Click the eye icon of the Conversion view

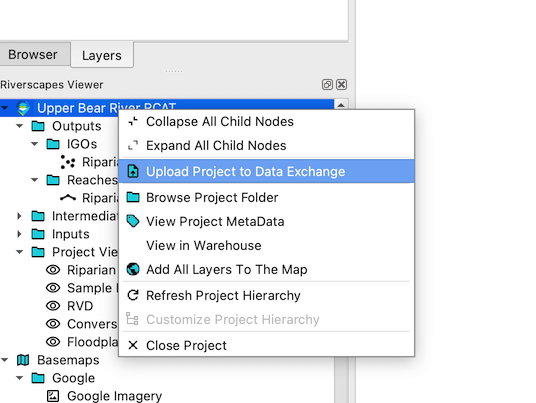coord(53,324)
